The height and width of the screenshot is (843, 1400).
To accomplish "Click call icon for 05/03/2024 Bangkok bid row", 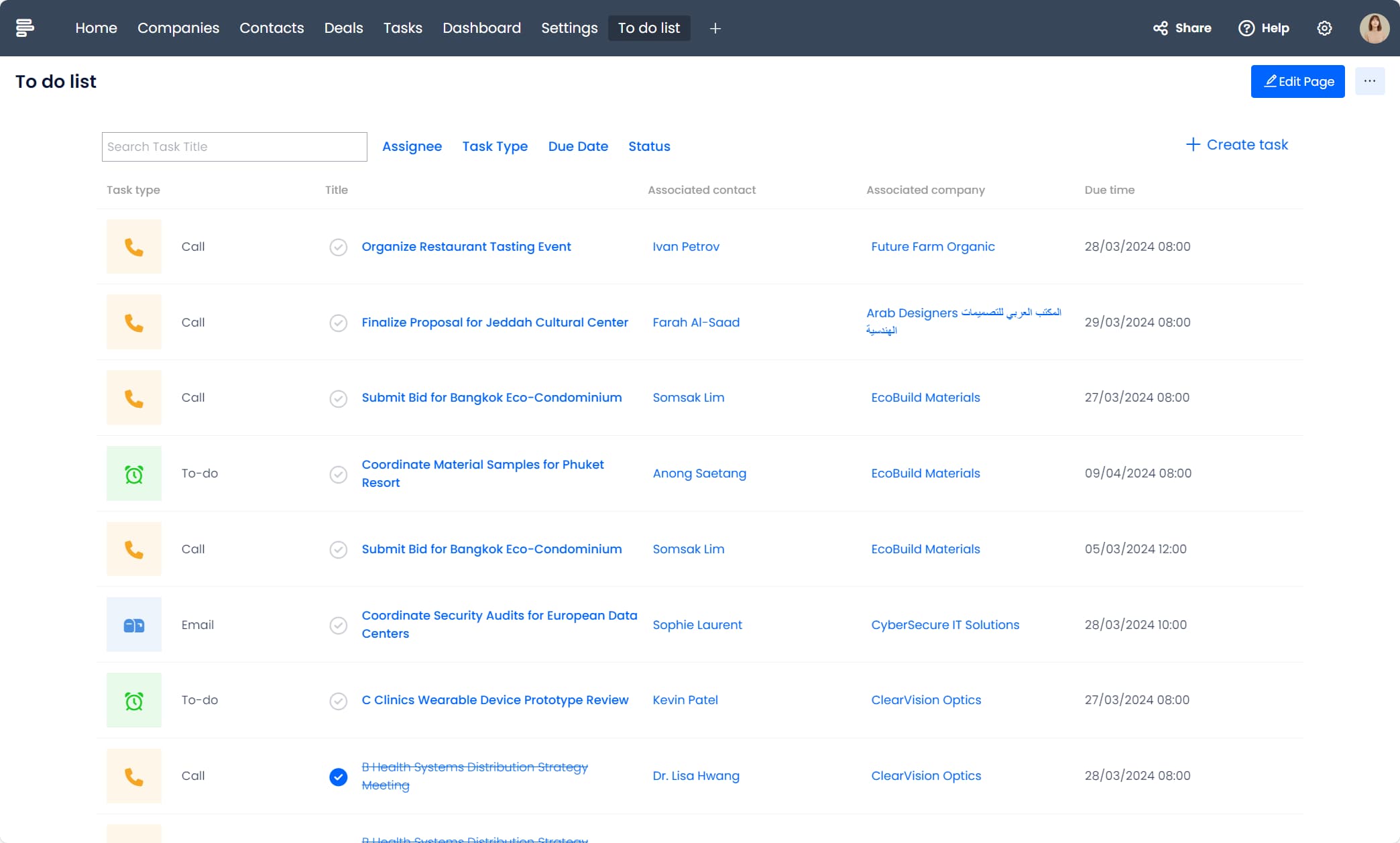I will point(134,549).
